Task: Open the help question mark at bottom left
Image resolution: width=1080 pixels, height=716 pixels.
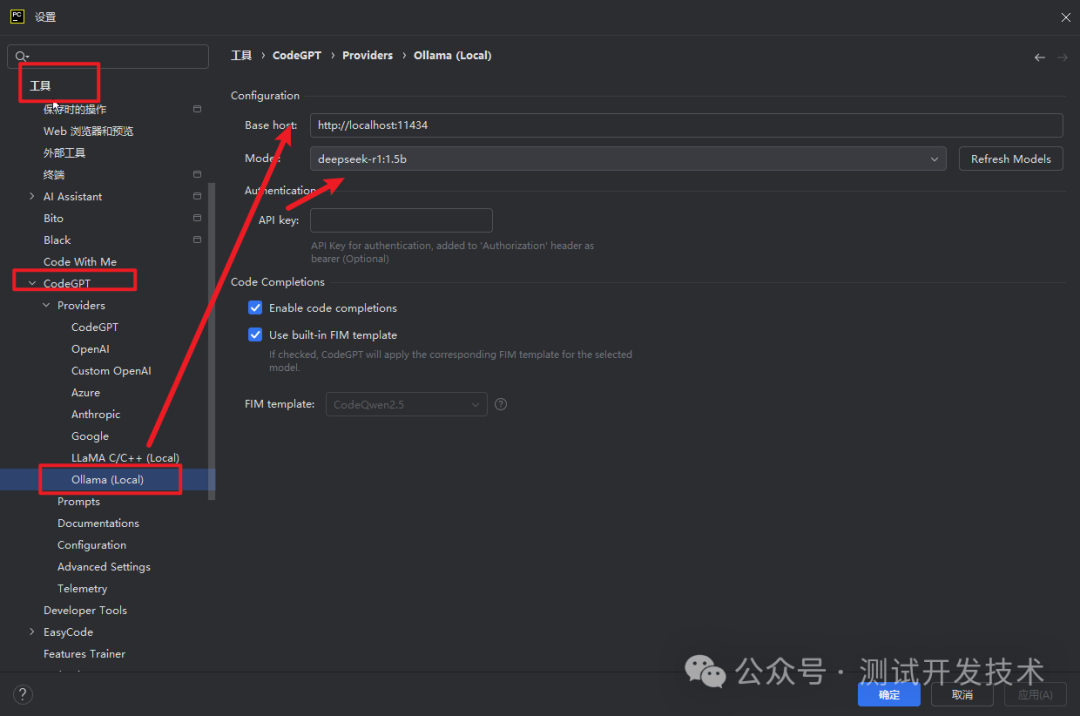Action: click(x=23, y=694)
